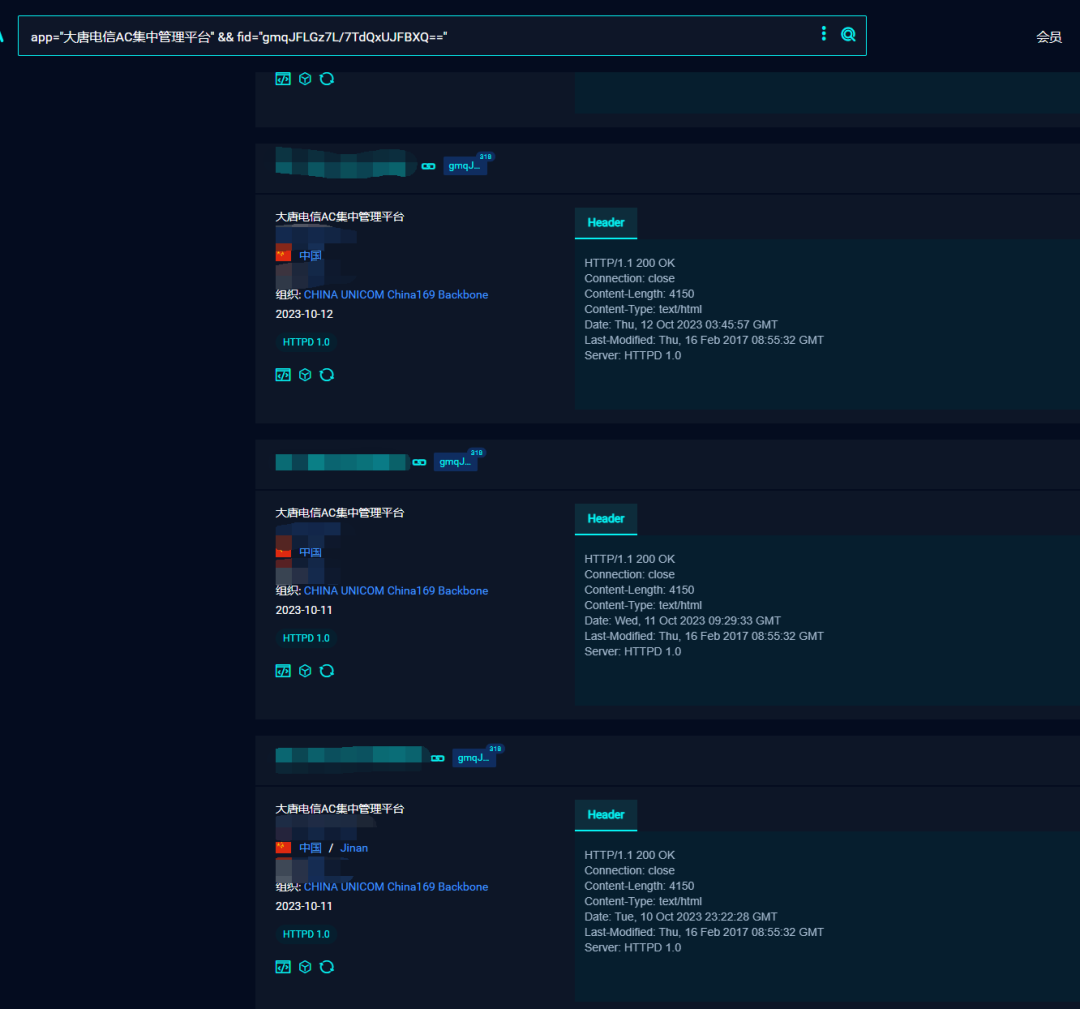The height and width of the screenshot is (1009, 1080).
Task: Click the refresh icon in the Jinan result
Action: [x=327, y=967]
